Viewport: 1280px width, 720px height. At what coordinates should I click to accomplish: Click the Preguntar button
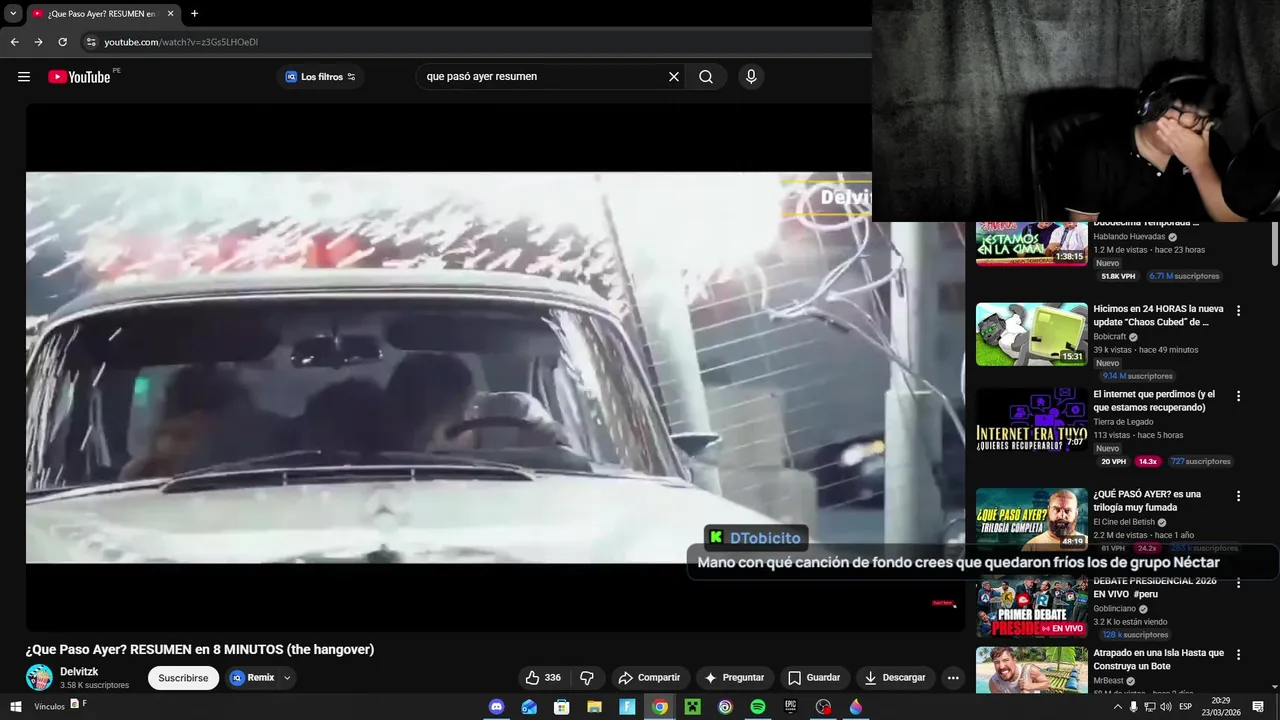[735, 678]
